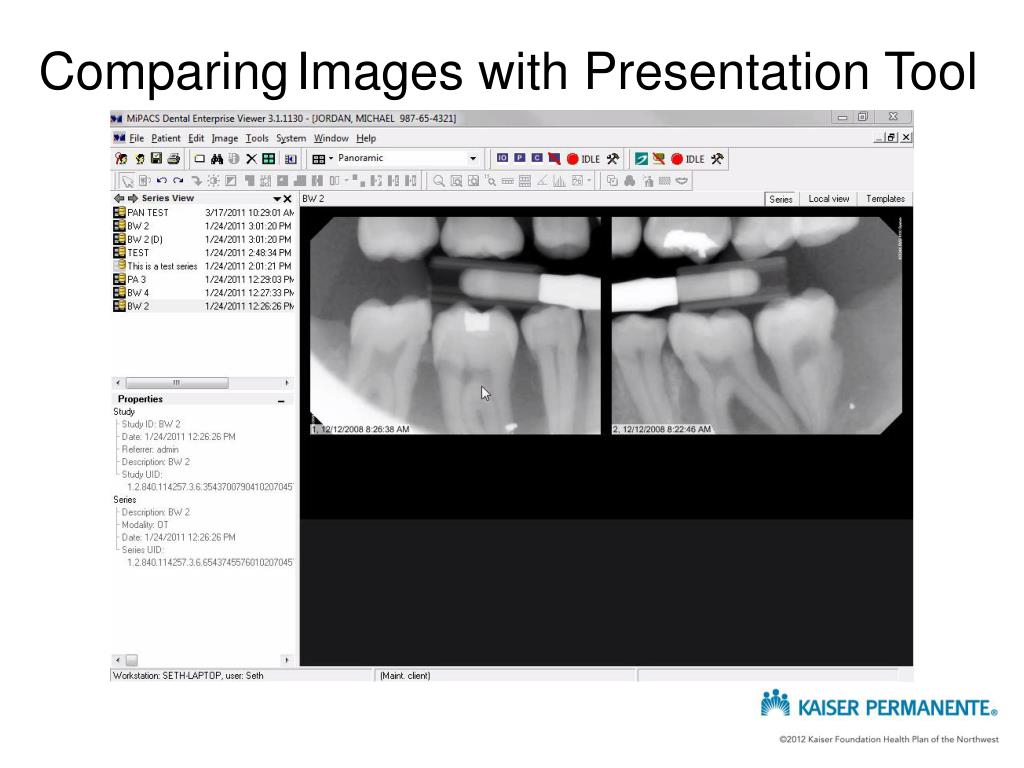Click the blue C capture button
Image resolution: width=1024 pixels, height=768 pixels.
coord(537,158)
